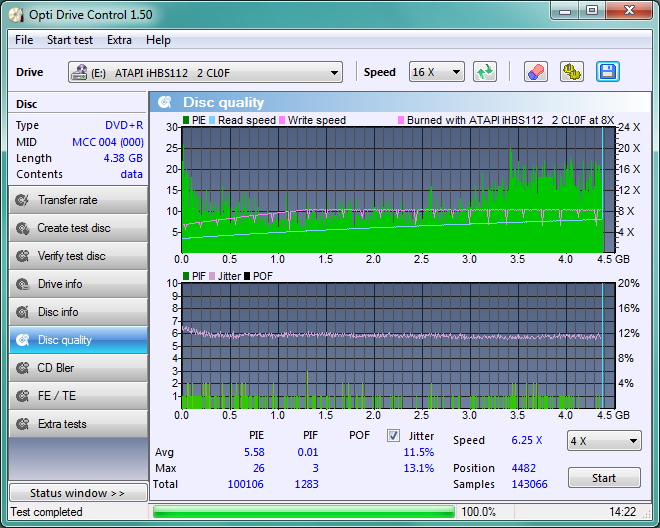
Task: Open the File menu
Action: pyautogui.click(x=24, y=40)
